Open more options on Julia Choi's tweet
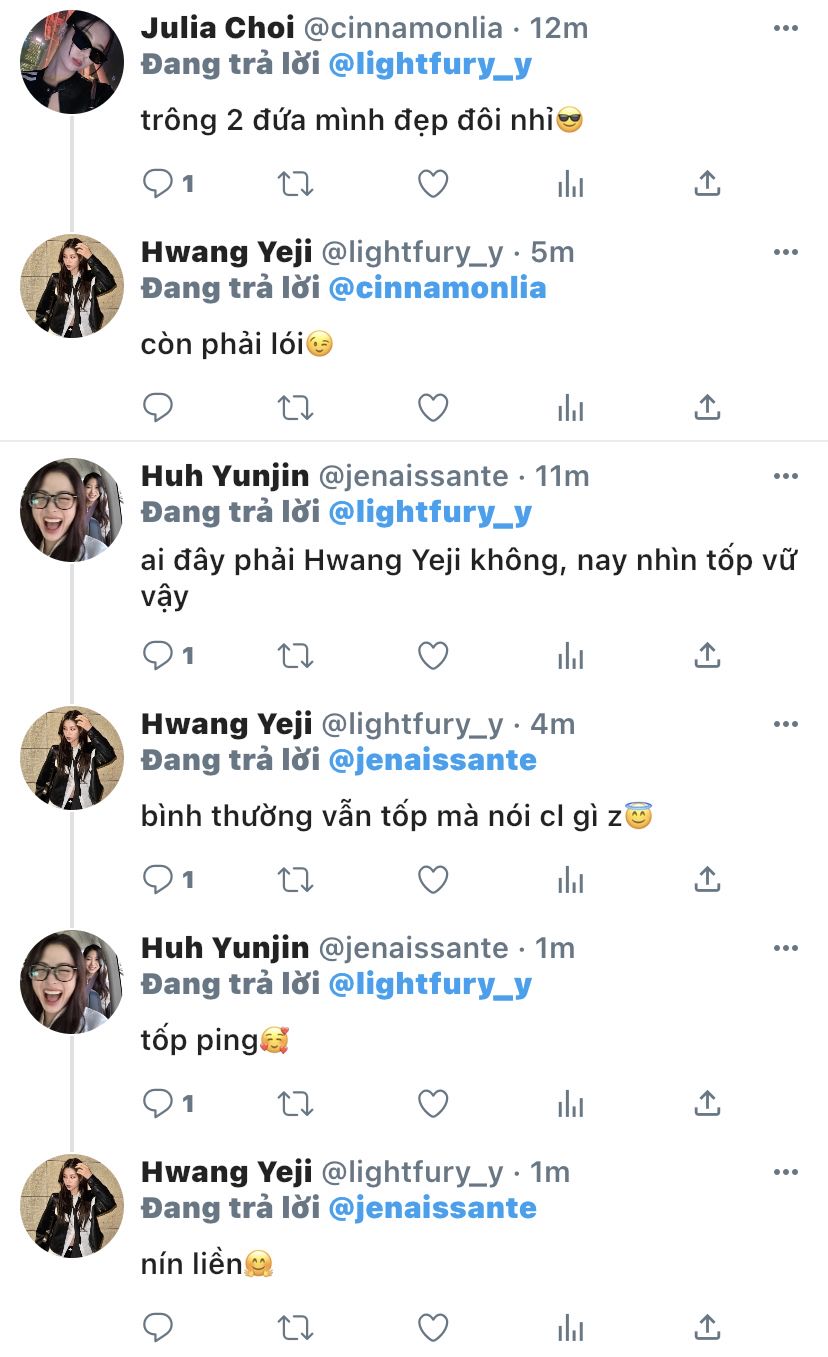This screenshot has height=1357, width=828. click(786, 28)
